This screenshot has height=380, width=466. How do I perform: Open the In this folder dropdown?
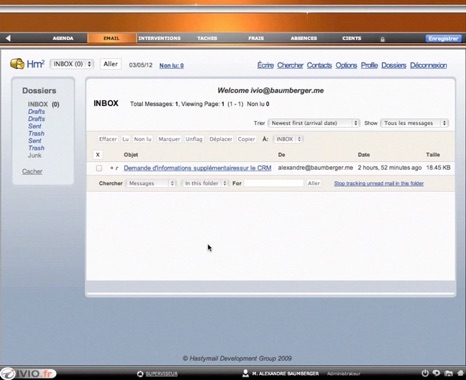pyautogui.click(x=205, y=183)
